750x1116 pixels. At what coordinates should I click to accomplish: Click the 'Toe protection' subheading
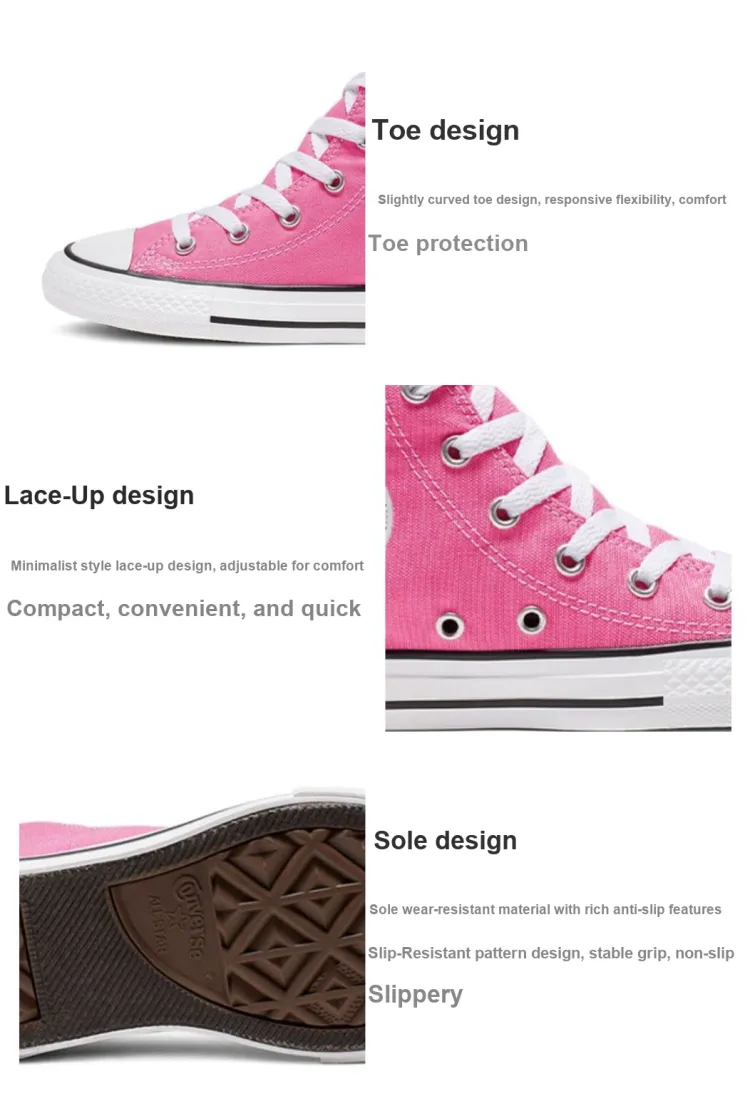click(448, 243)
